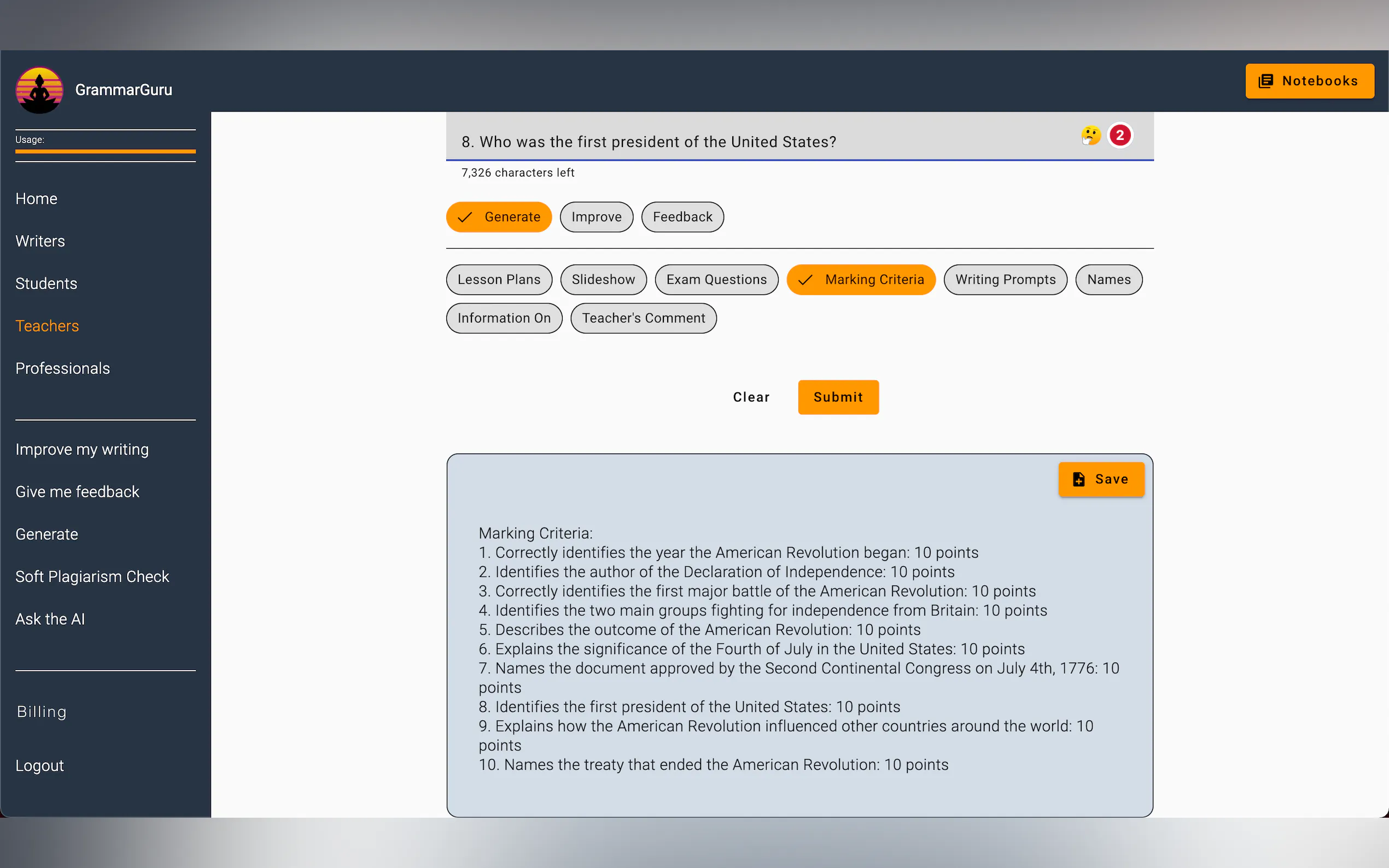Deselect the Generate chip
The image size is (1389, 868).
[x=498, y=217]
